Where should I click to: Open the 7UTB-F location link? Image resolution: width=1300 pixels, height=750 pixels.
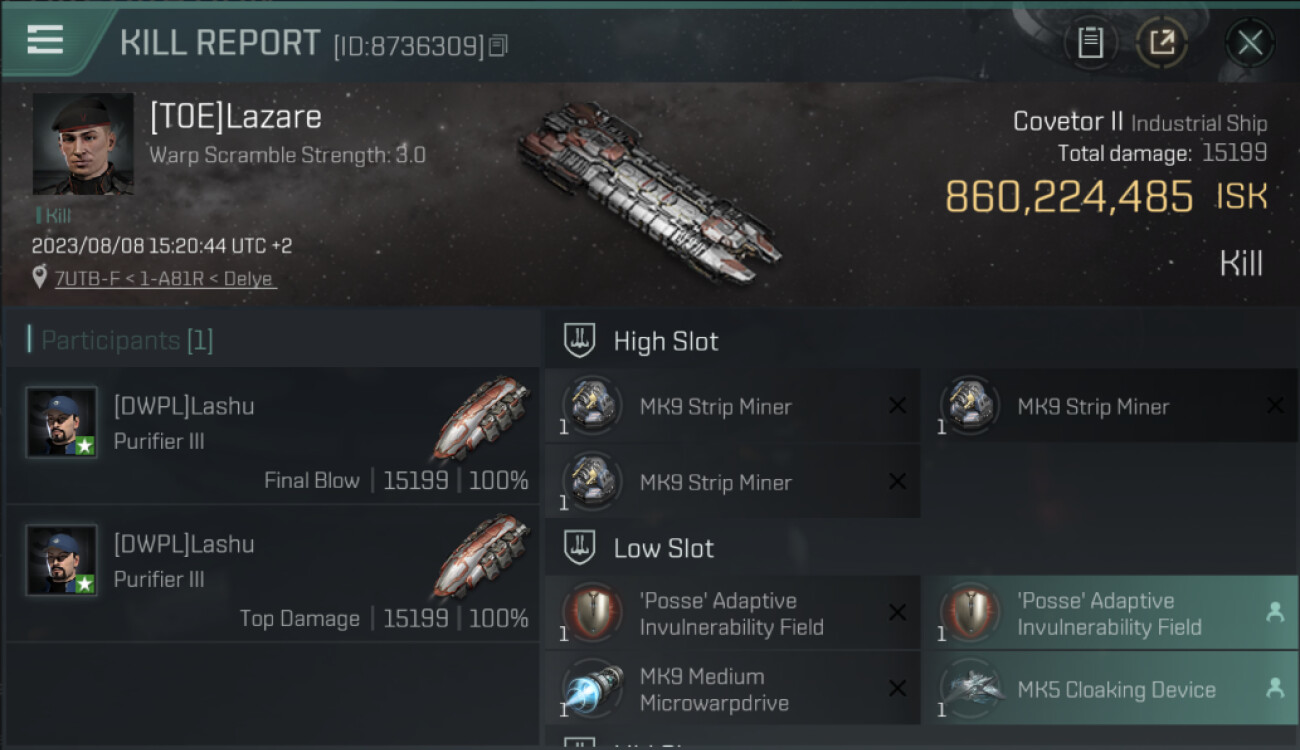tap(164, 279)
